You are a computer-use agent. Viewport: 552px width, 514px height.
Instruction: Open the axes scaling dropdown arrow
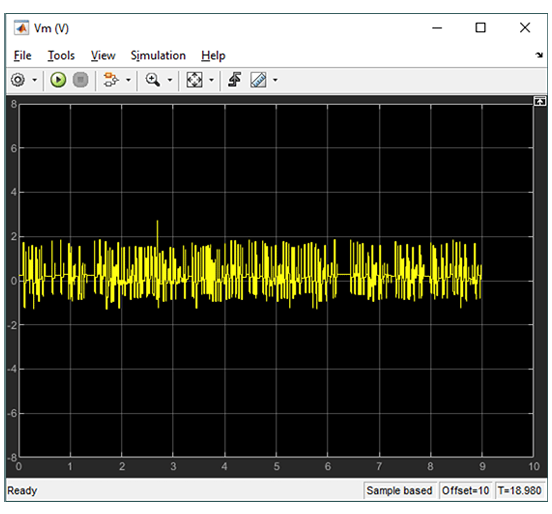coord(211,80)
